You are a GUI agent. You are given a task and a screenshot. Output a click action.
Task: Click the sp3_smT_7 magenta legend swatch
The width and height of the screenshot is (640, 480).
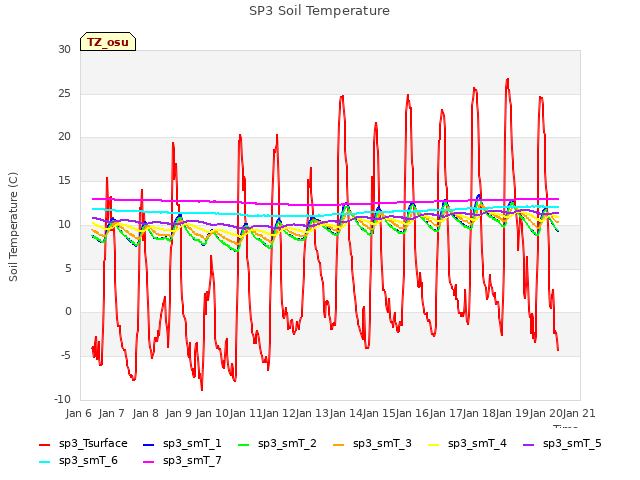(149, 462)
